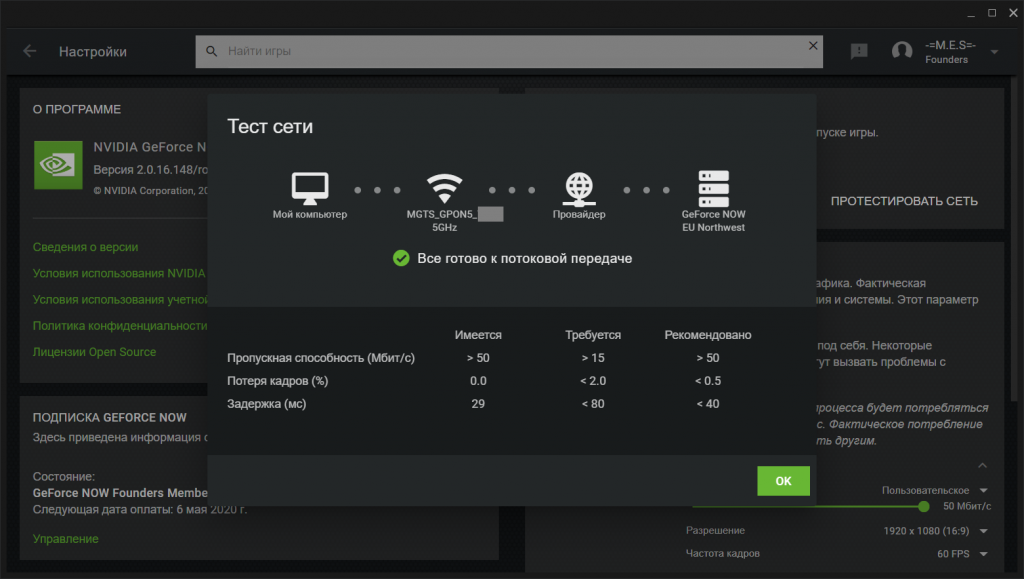Click the back arrow next to Настройки
The height and width of the screenshot is (579, 1024).
[x=29, y=51]
